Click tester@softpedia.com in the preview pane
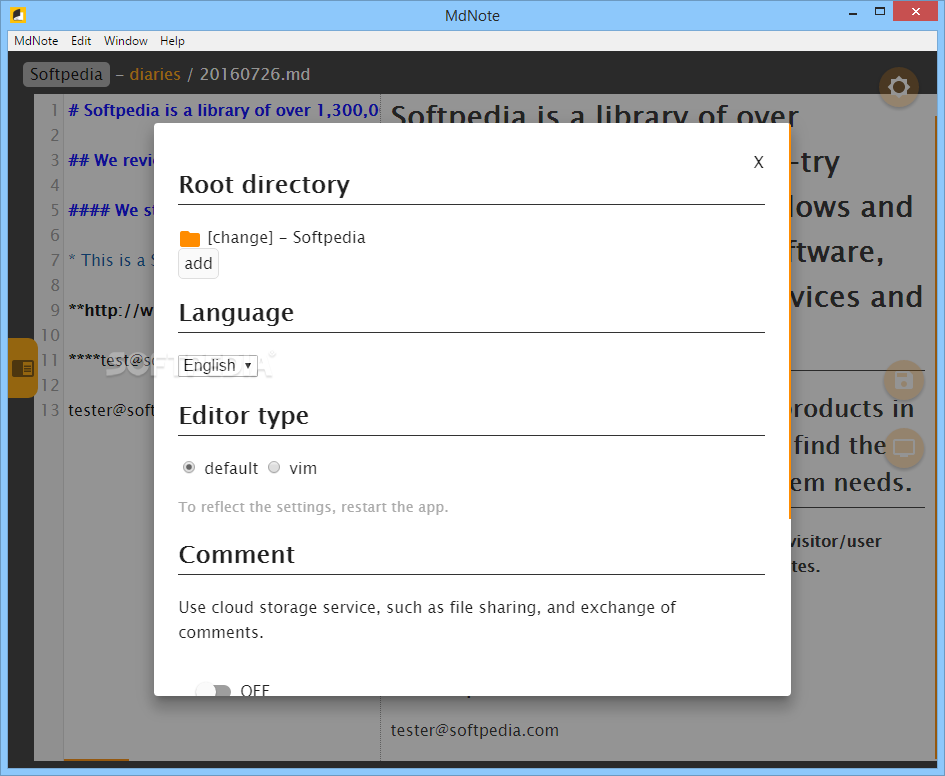The height and width of the screenshot is (776, 945). (474, 730)
